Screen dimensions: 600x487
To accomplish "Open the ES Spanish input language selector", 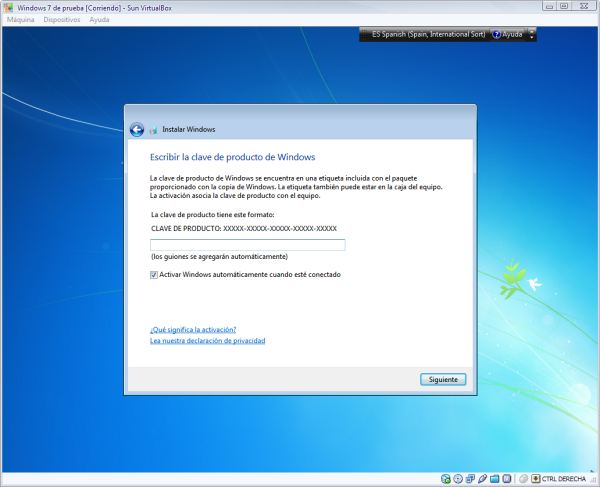I will 427,34.
